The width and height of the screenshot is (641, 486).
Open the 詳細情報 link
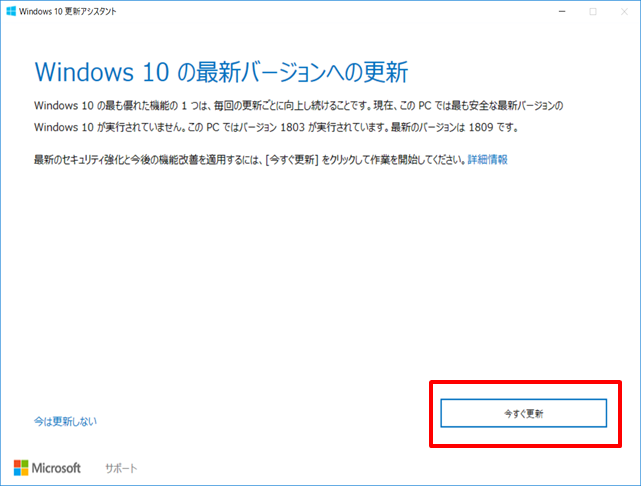coord(487,159)
